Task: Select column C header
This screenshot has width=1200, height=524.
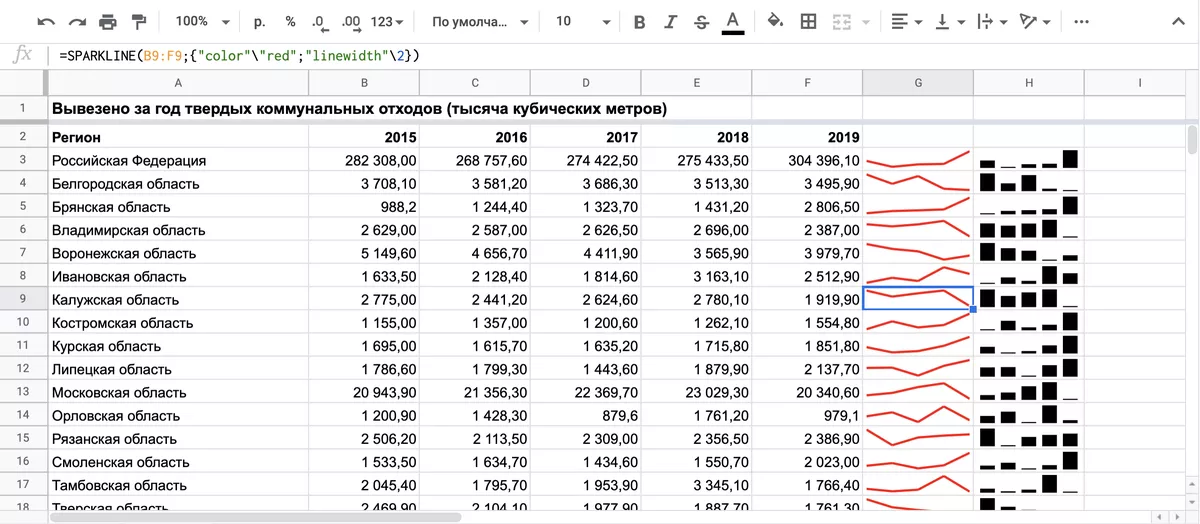Action: pos(475,83)
